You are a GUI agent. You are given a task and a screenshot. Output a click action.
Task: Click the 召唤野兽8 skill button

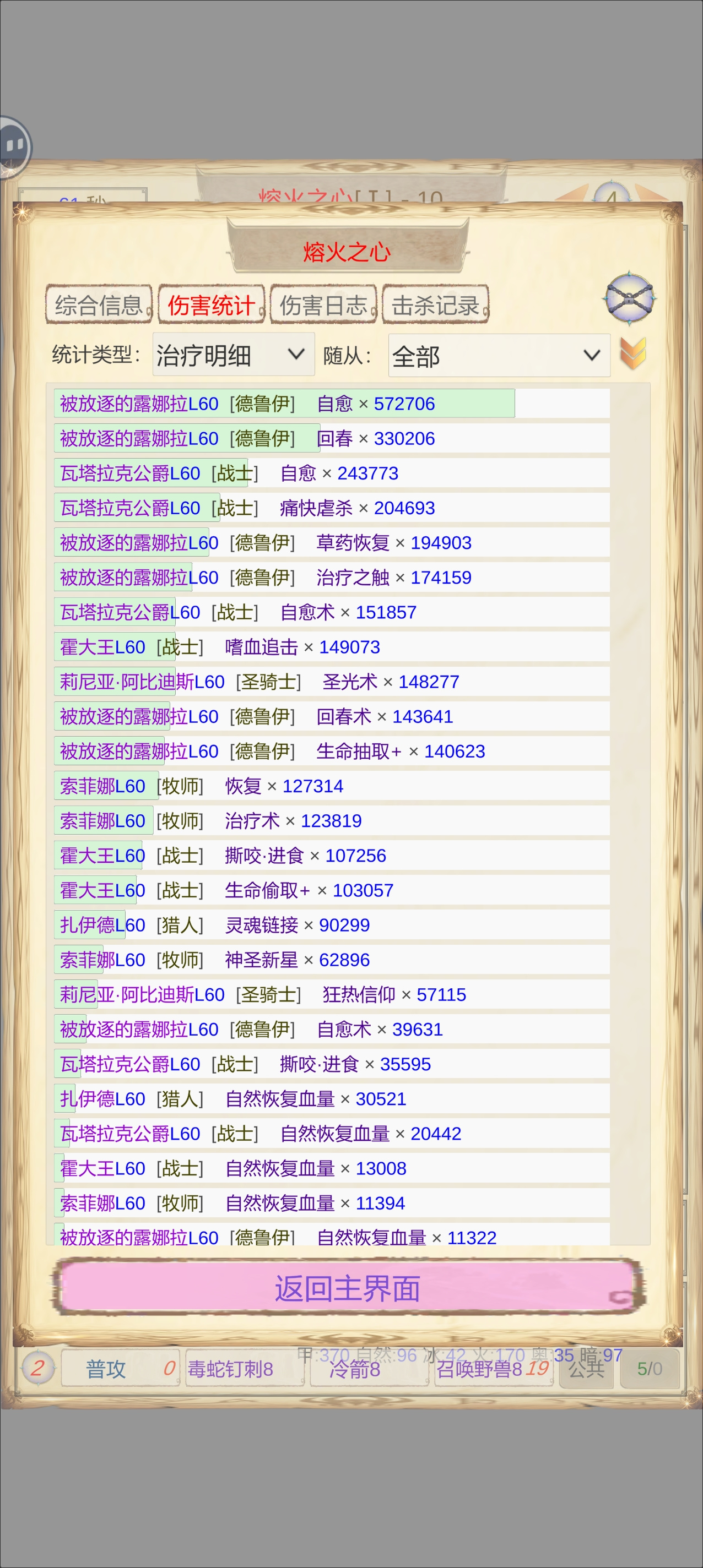(494, 1368)
